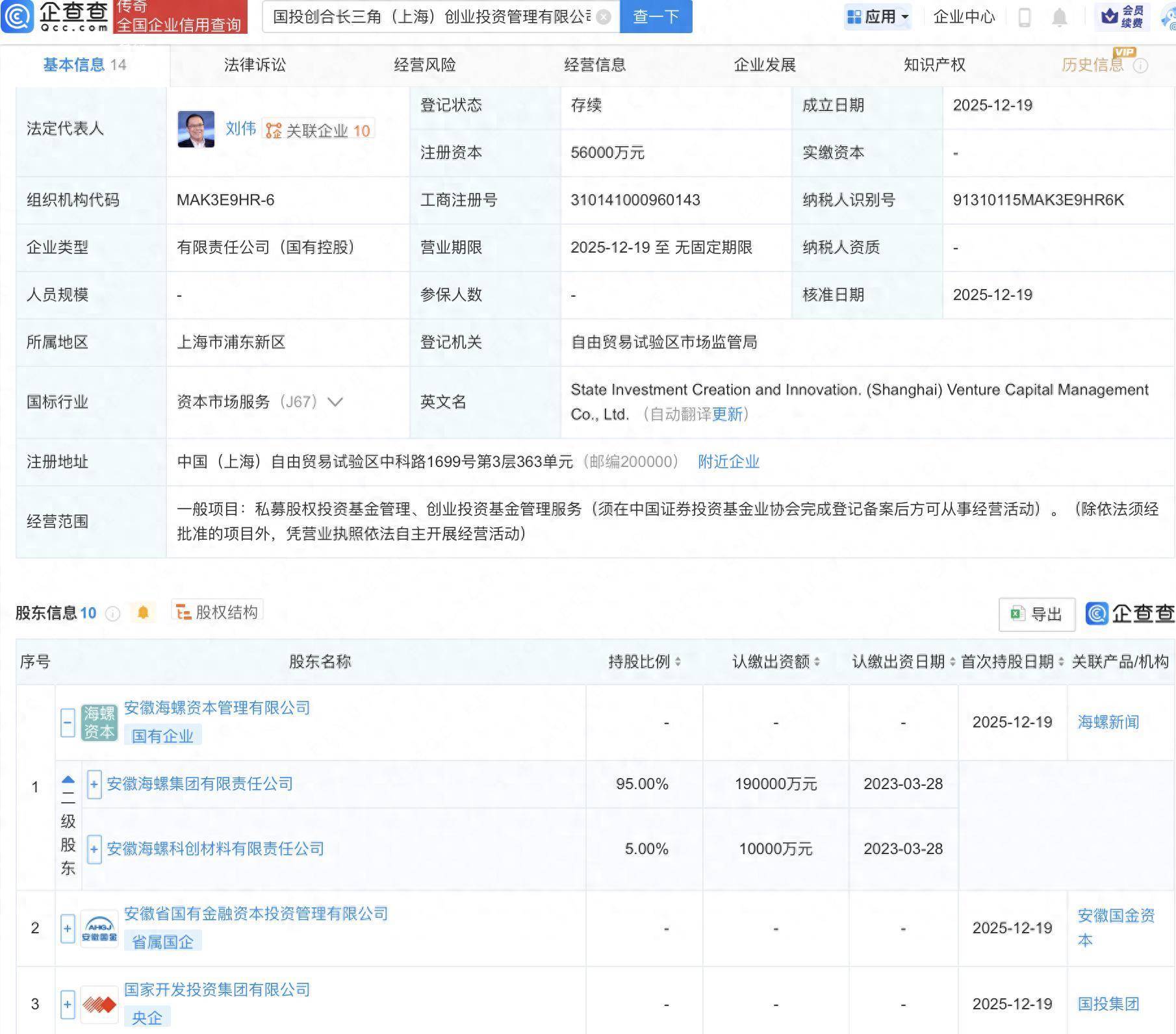The height and width of the screenshot is (1034, 1176).
Task: Click the 企查查 logo icon top-left
Action: (x=18, y=17)
